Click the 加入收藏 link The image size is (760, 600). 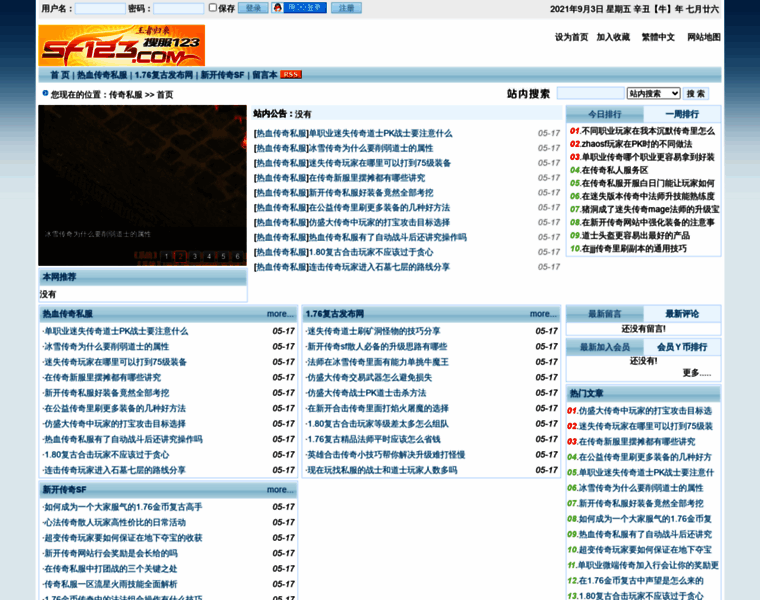coord(613,37)
